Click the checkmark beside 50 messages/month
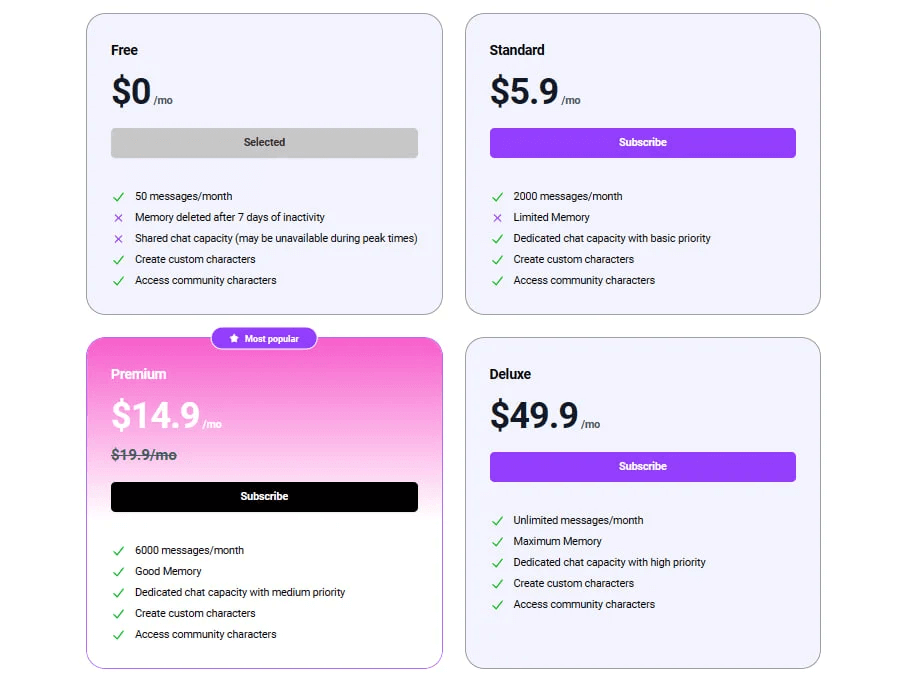This screenshot has height=679, width=903. click(119, 196)
